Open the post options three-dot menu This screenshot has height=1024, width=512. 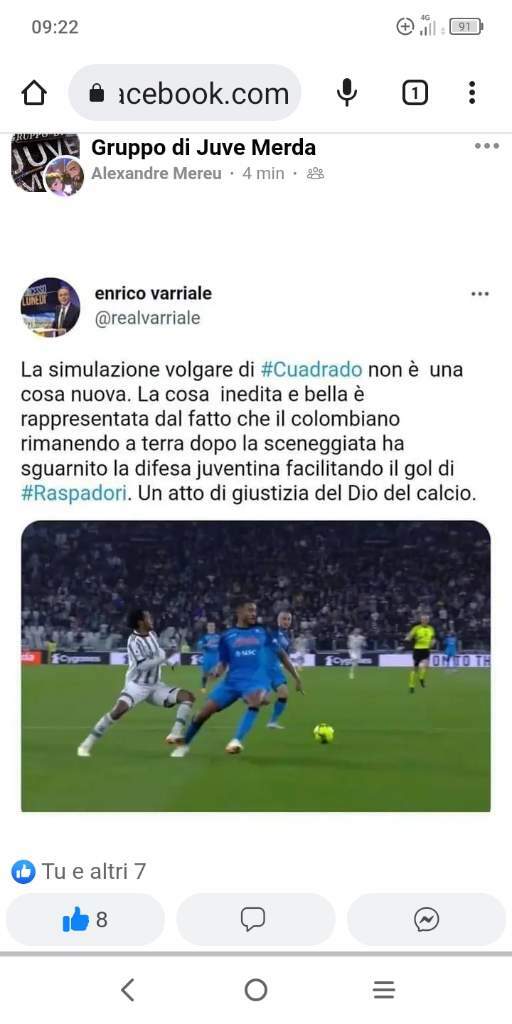click(x=487, y=146)
